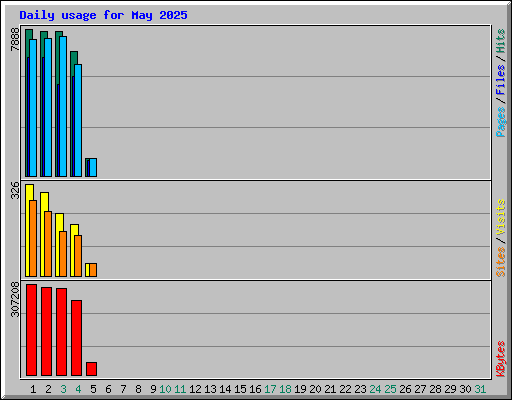512x400 pixels.
Task: Click the blue Files legend label
Action: tap(500, 79)
